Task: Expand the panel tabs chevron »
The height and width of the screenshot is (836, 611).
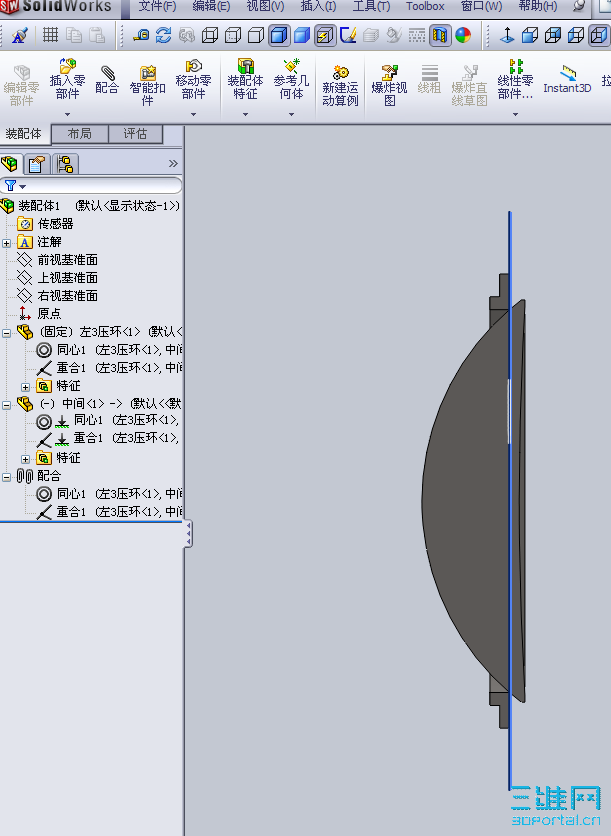Action: 173,164
